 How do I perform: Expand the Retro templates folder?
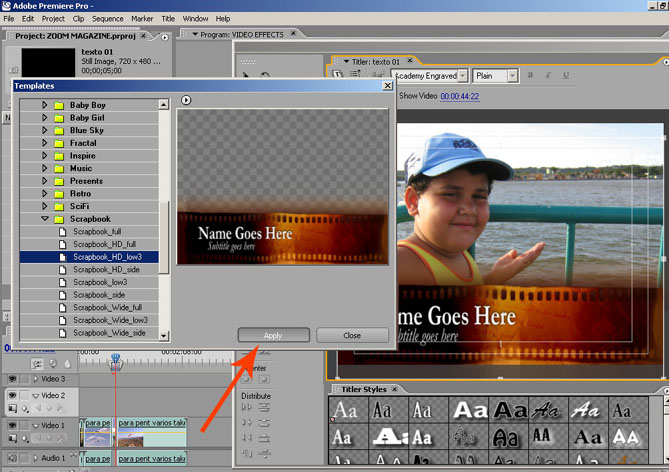click(45, 193)
